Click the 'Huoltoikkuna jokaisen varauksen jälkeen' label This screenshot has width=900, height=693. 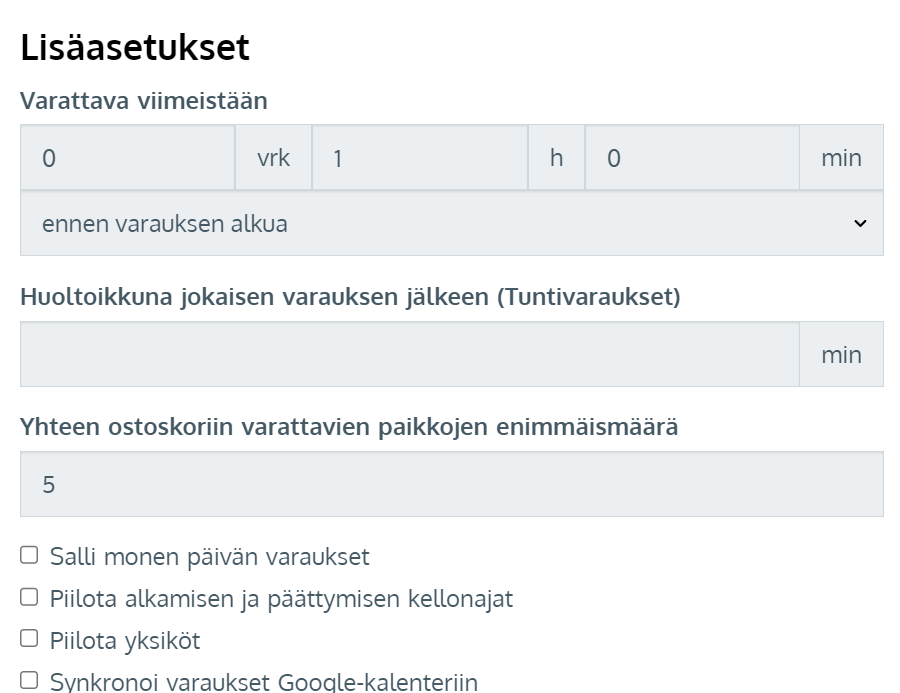pos(350,297)
